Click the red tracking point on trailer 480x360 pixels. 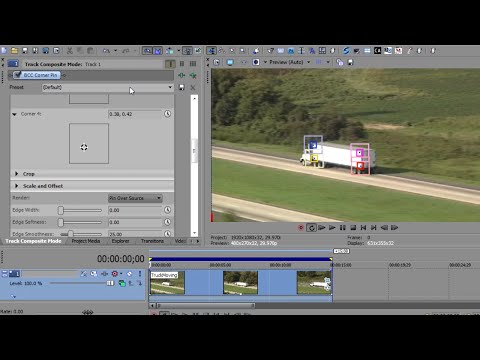[360, 166]
